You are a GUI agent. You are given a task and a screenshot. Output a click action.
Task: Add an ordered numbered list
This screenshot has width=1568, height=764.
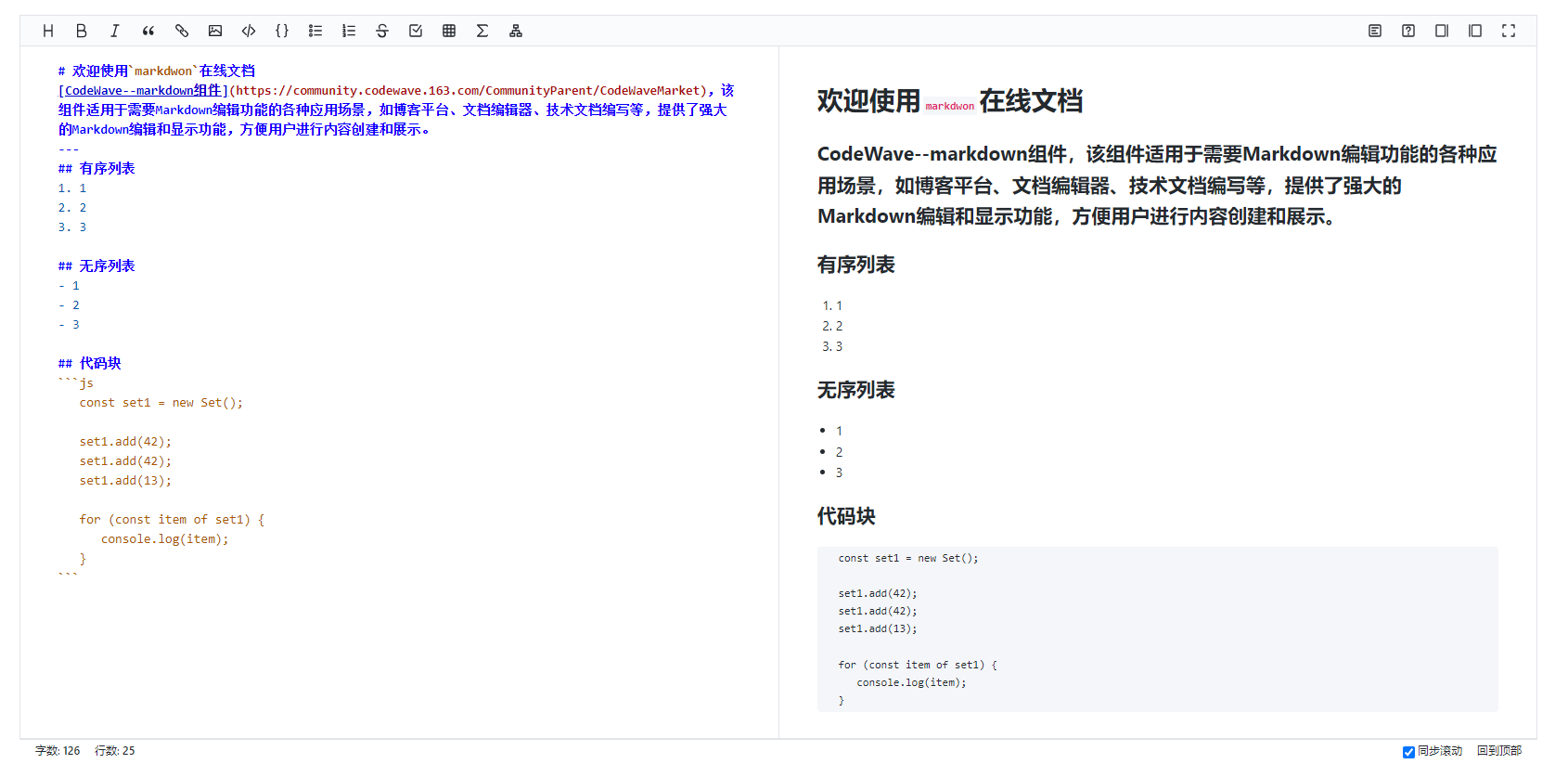point(349,31)
